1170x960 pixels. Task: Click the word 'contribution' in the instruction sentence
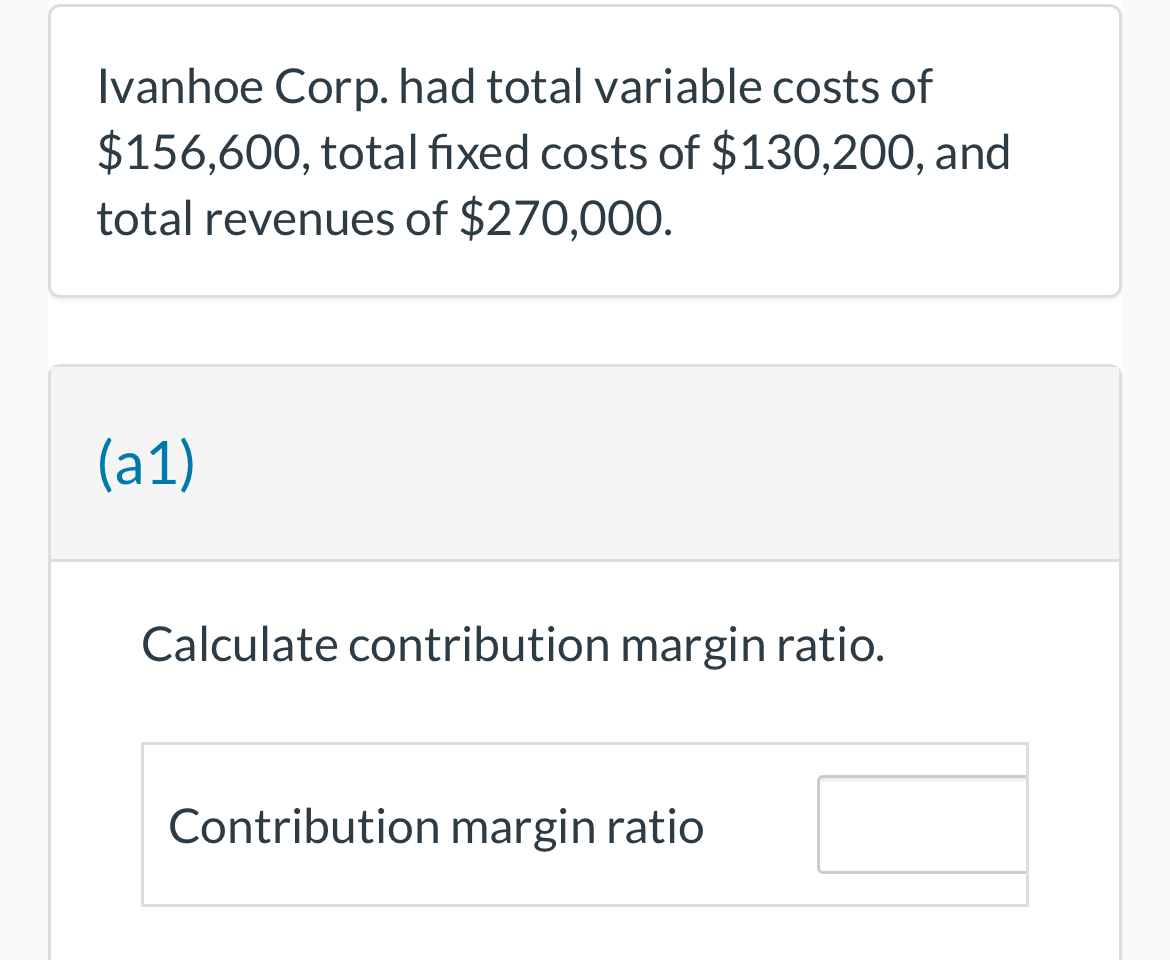tap(479, 644)
